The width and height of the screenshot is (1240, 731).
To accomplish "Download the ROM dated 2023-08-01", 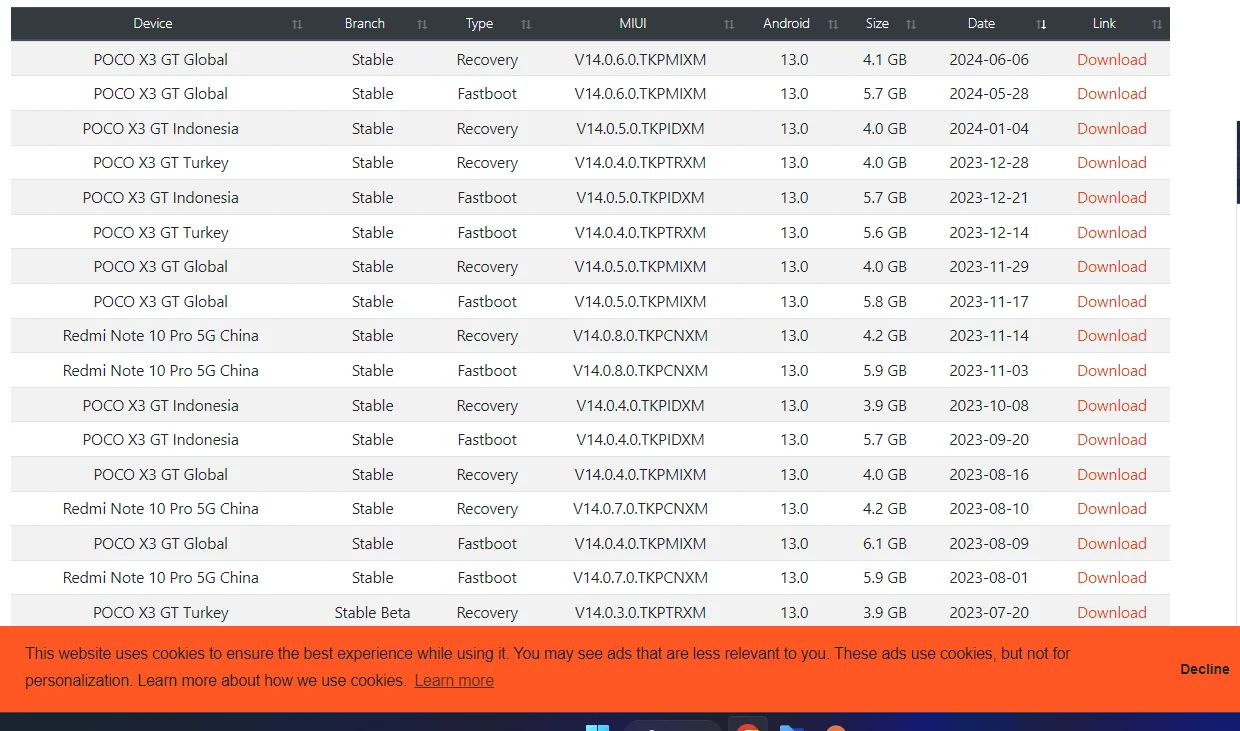I will pos(1112,578).
